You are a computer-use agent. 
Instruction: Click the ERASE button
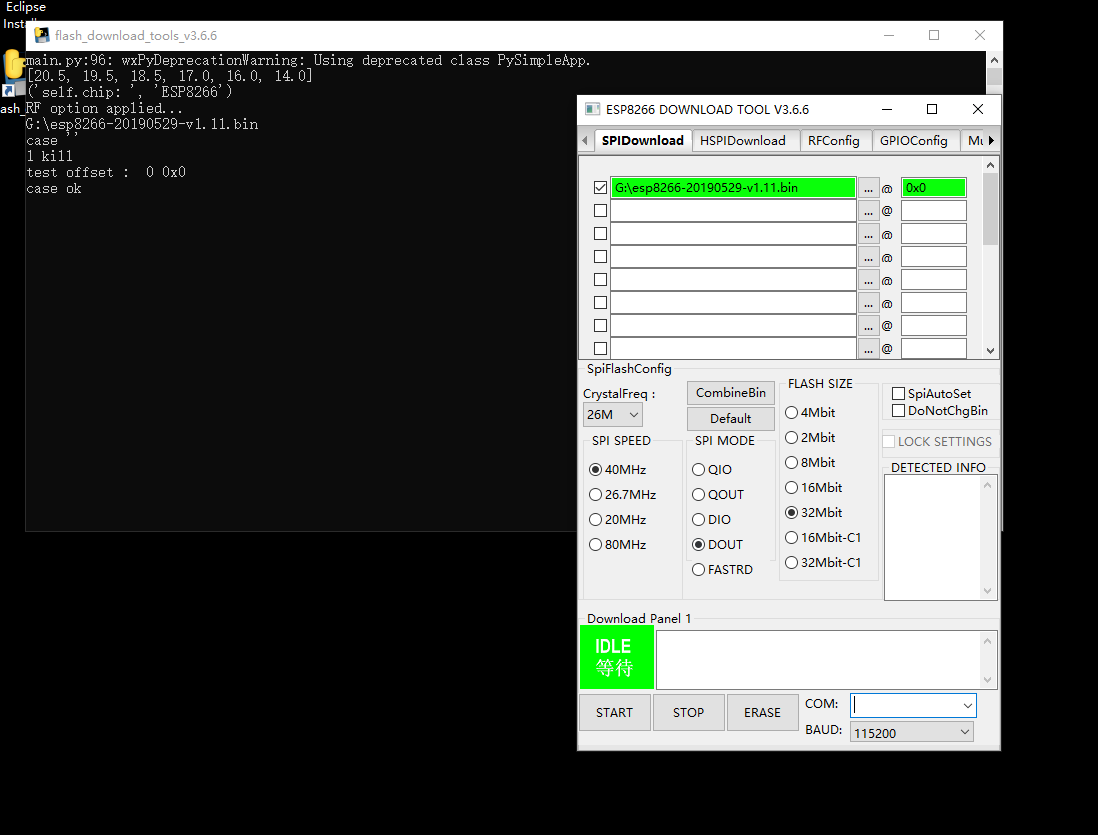(x=763, y=712)
